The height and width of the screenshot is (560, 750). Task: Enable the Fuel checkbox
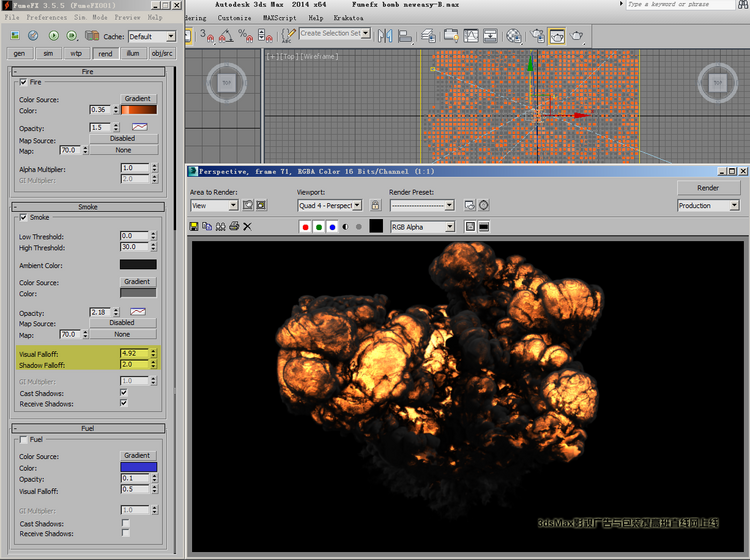tap(24, 439)
